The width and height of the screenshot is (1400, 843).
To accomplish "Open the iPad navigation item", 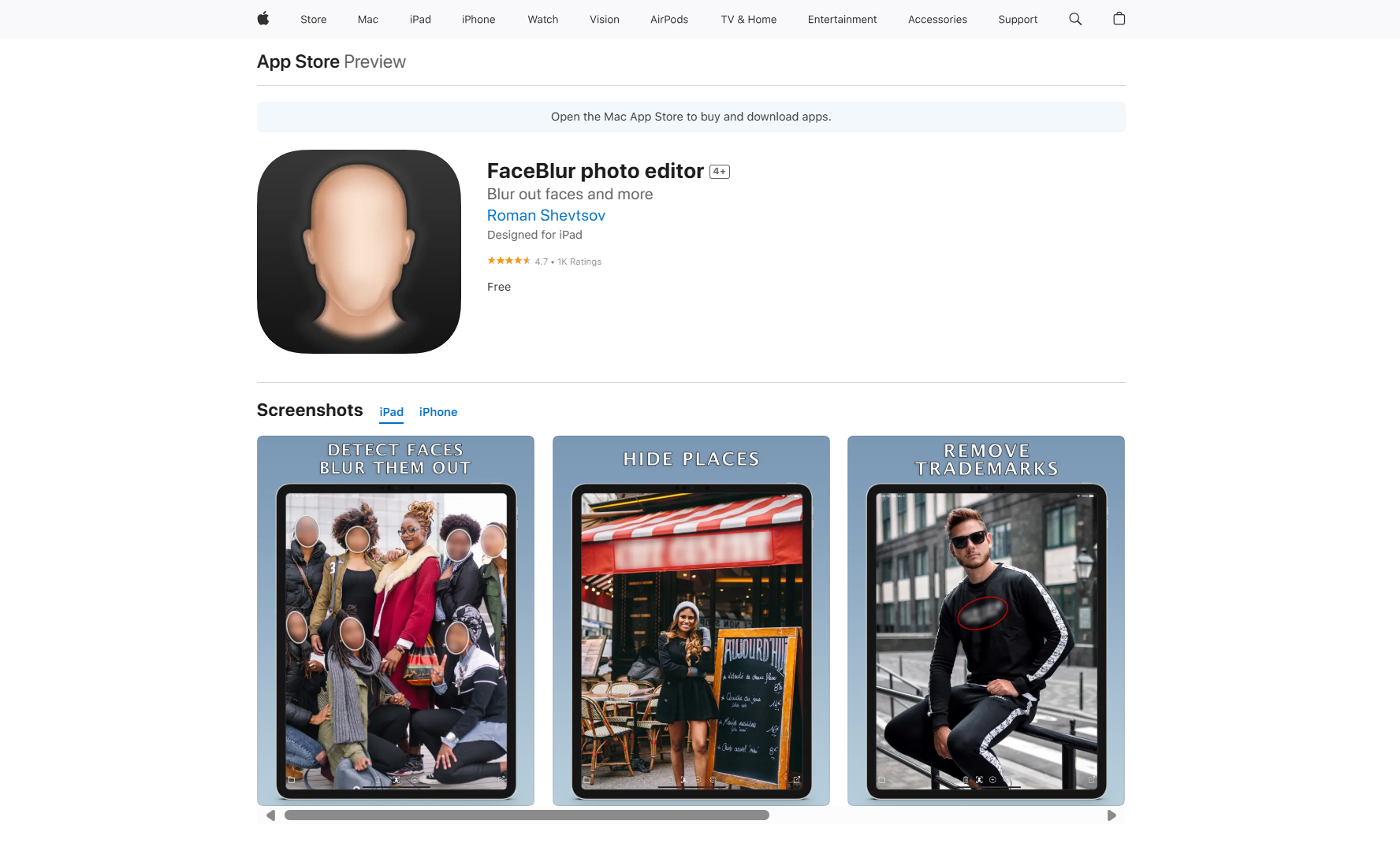I will tap(420, 20).
